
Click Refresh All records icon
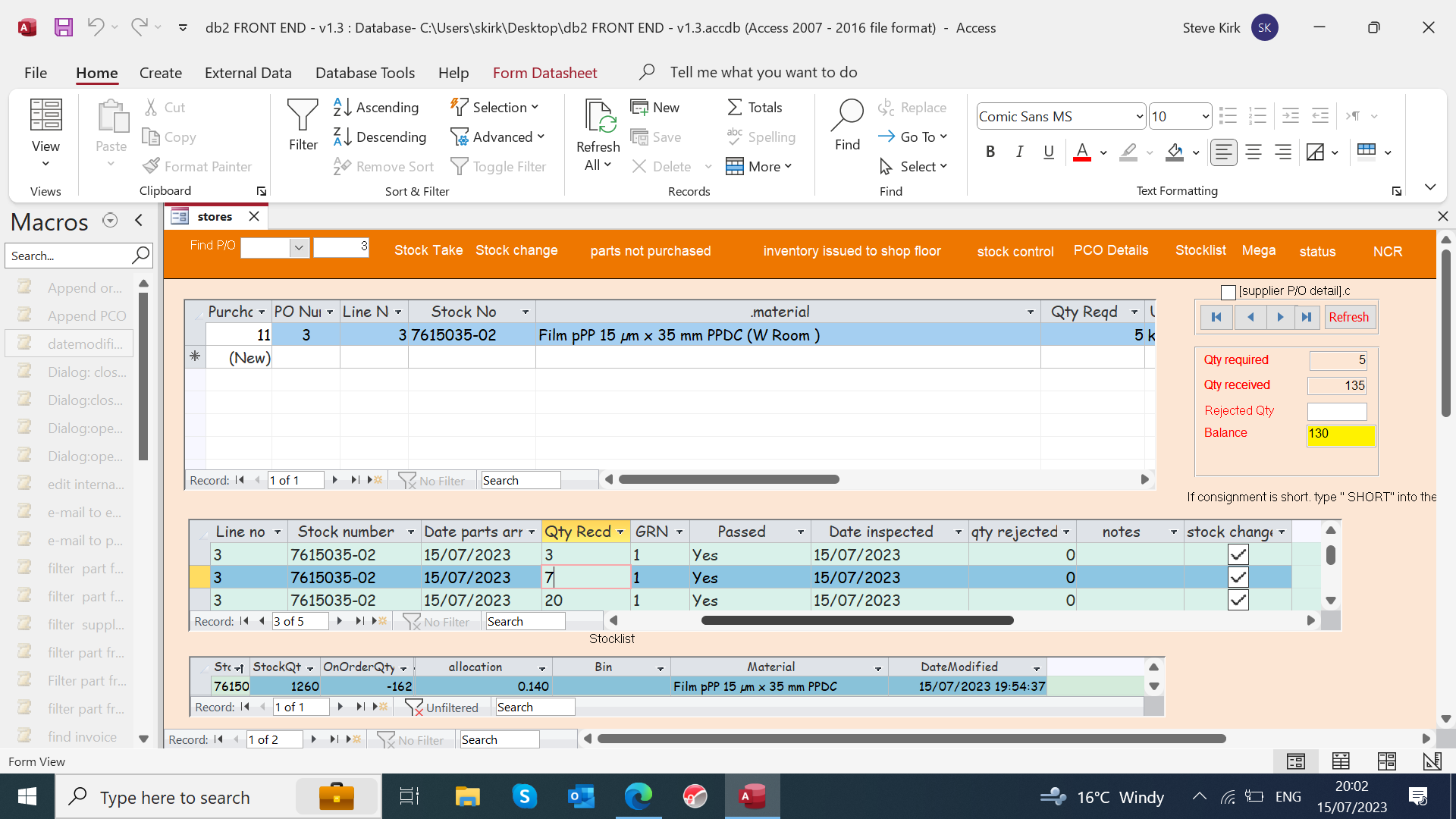click(598, 135)
